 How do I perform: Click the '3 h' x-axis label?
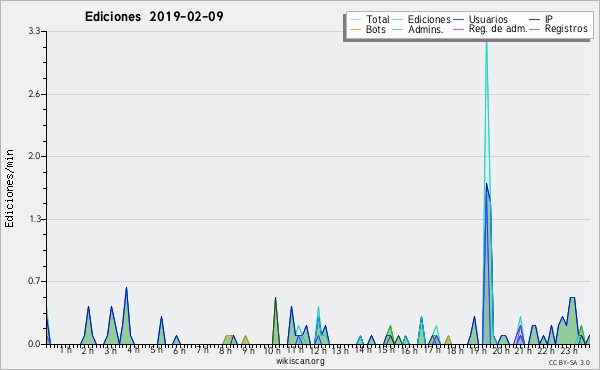[x=111, y=351]
